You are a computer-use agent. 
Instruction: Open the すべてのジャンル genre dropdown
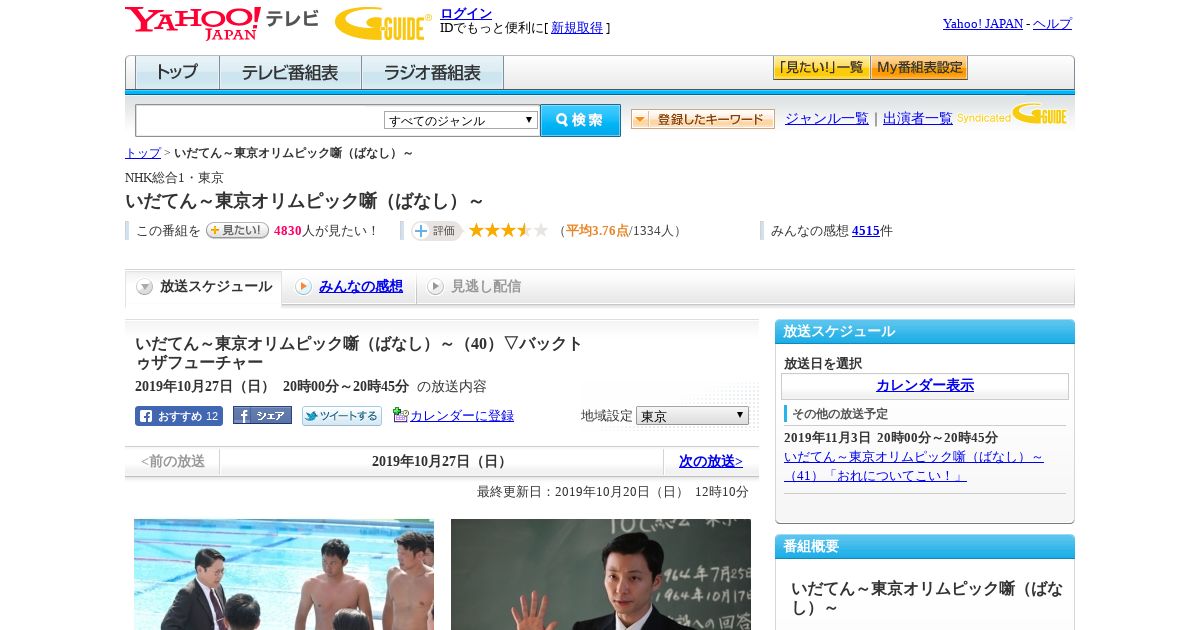coord(461,120)
